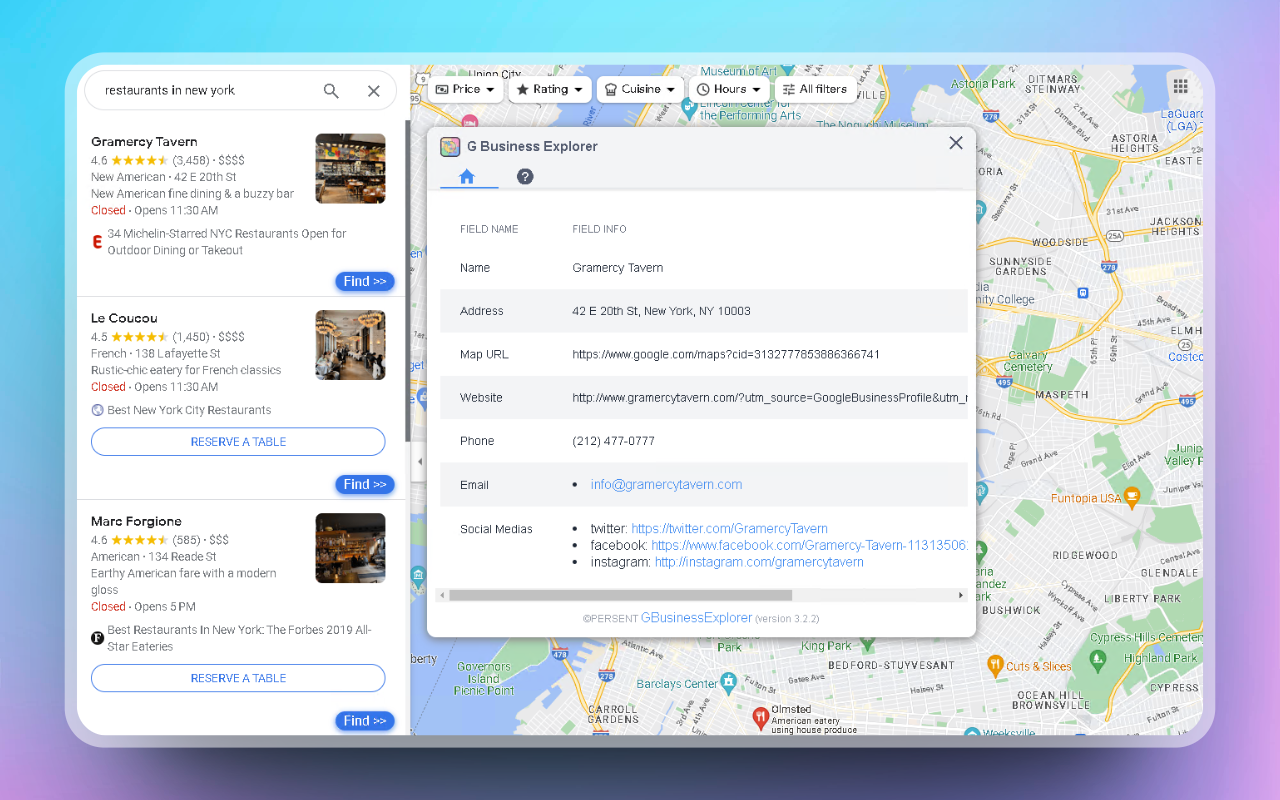Click the Eater logo next to the Michelin article
The height and width of the screenshot is (800, 1280).
tap(97, 241)
